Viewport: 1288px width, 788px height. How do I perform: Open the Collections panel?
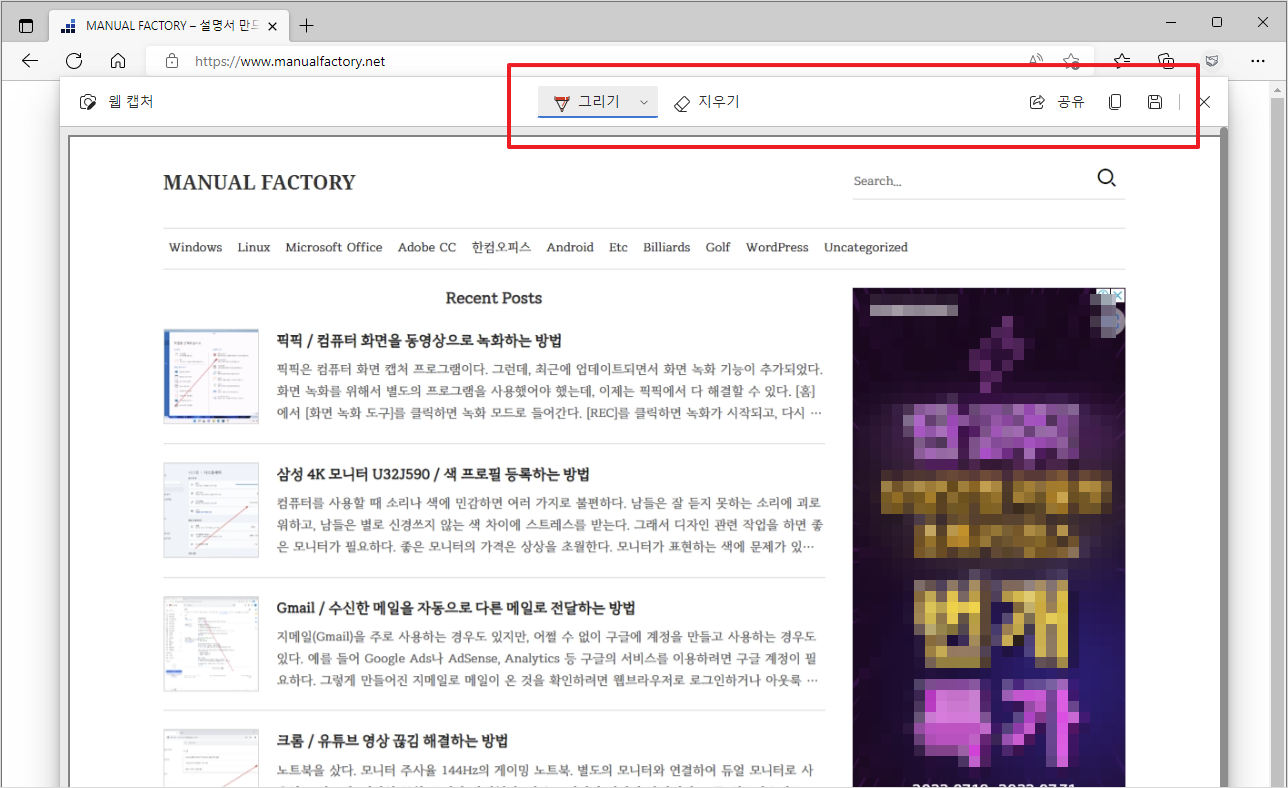[x=1166, y=61]
